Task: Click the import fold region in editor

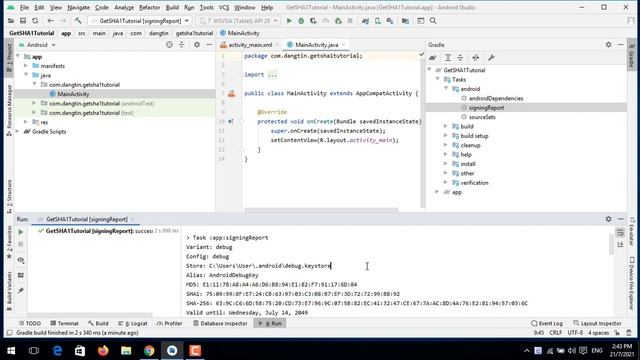Action: pyautogui.click(x=272, y=75)
